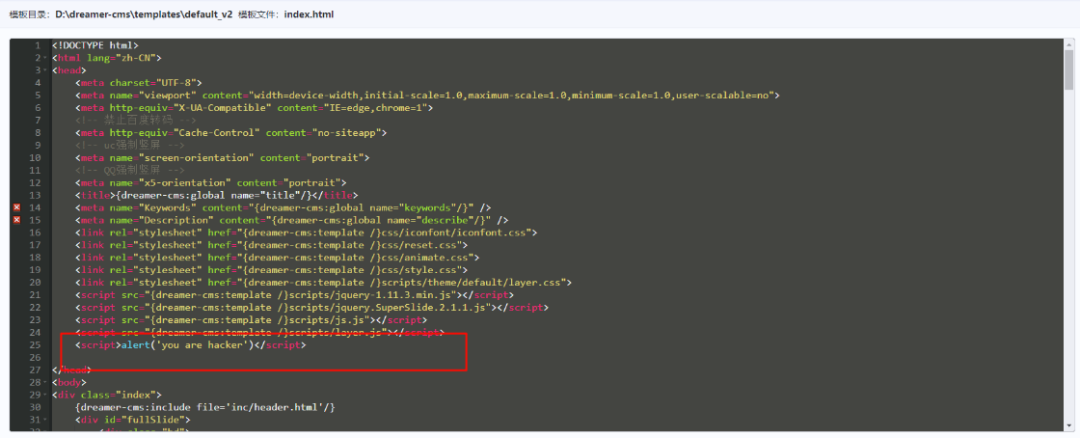1080x438 pixels.
Task: Fold the fullSlide div on line 31
Action: point(45,420)
